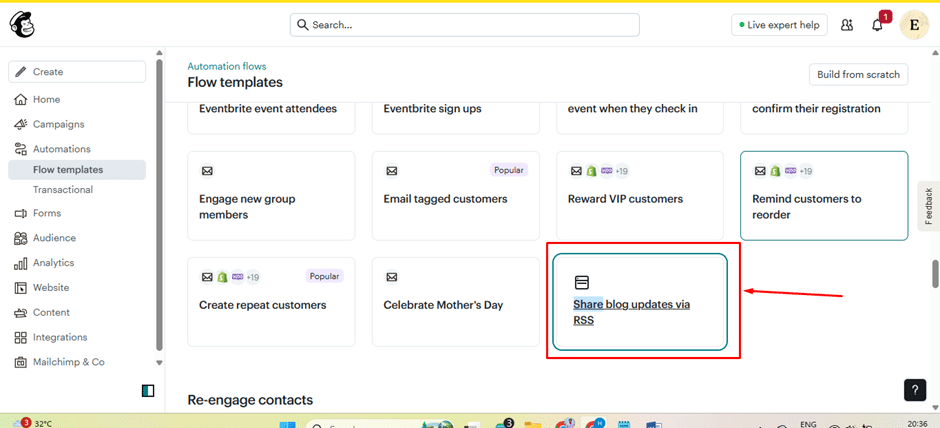Viewport: 940px width, 428px height.
Task: Click the Create button in sidebar
Action: (77, 72)
